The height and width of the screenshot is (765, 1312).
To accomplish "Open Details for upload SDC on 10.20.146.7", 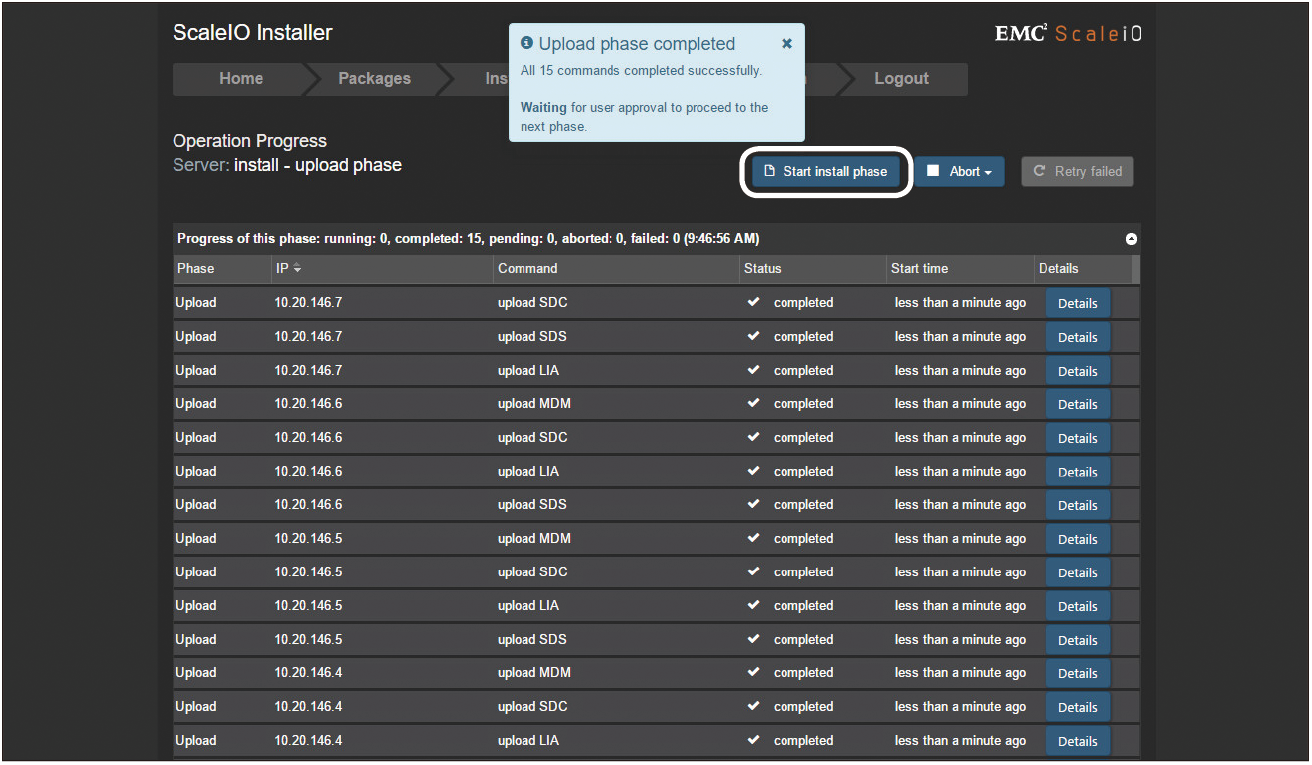I will pyautogui.click(x=1078, y=303).
